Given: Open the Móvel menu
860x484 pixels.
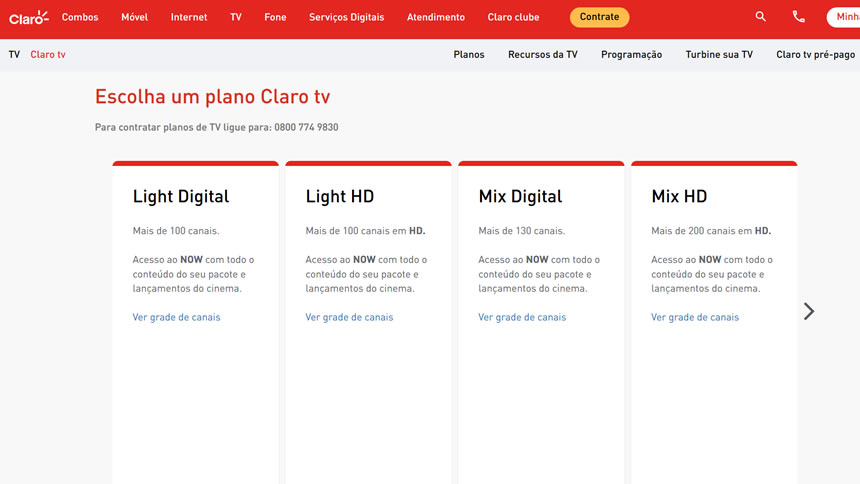Looking at the screenshot, I should [x=134, y=17].
